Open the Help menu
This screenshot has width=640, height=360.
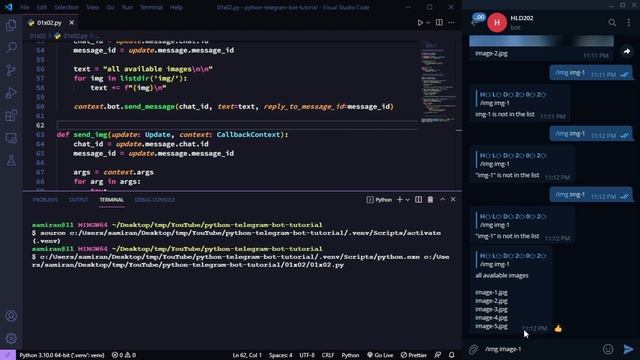176,7
